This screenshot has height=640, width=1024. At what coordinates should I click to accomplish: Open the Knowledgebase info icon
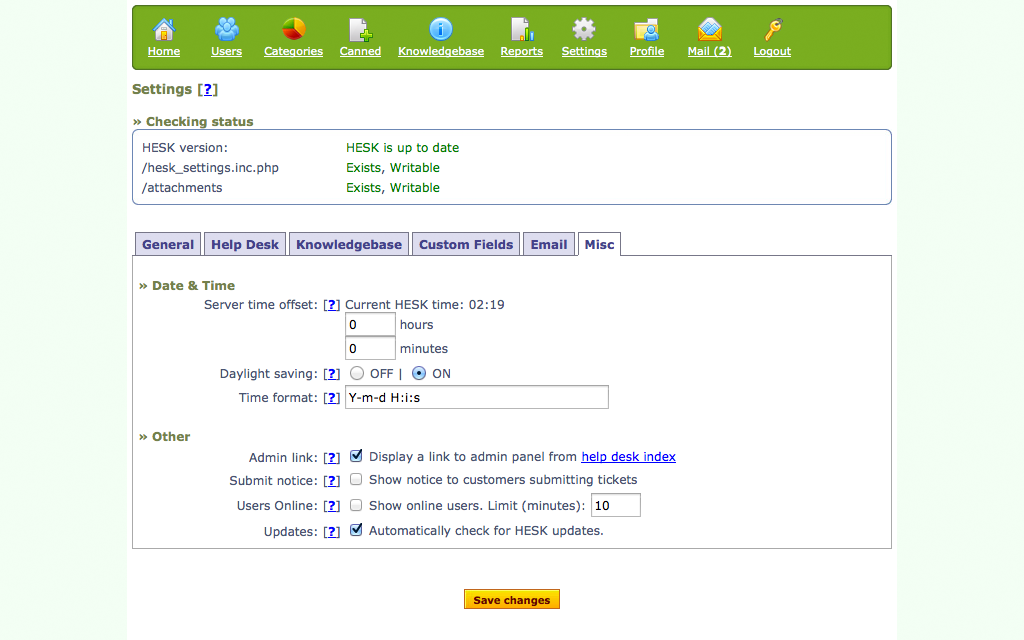click(x=441, y=30)
